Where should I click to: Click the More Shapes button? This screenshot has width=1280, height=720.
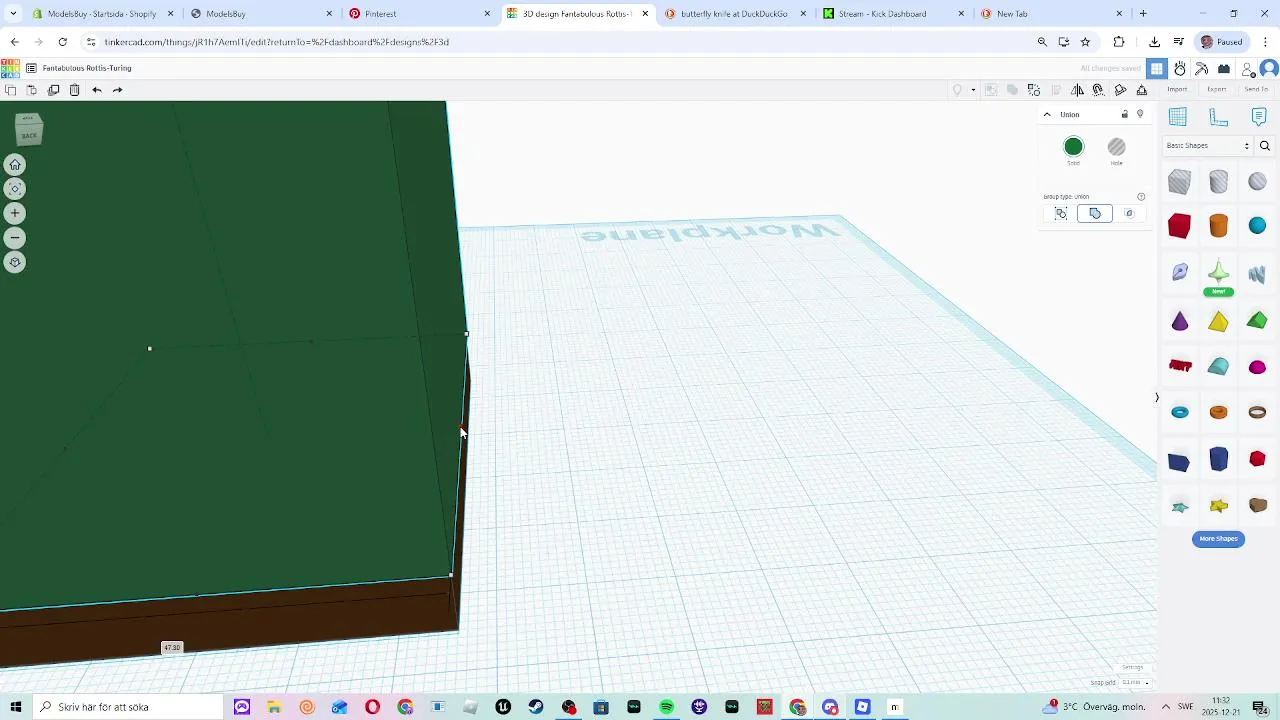coord(1218,539)
